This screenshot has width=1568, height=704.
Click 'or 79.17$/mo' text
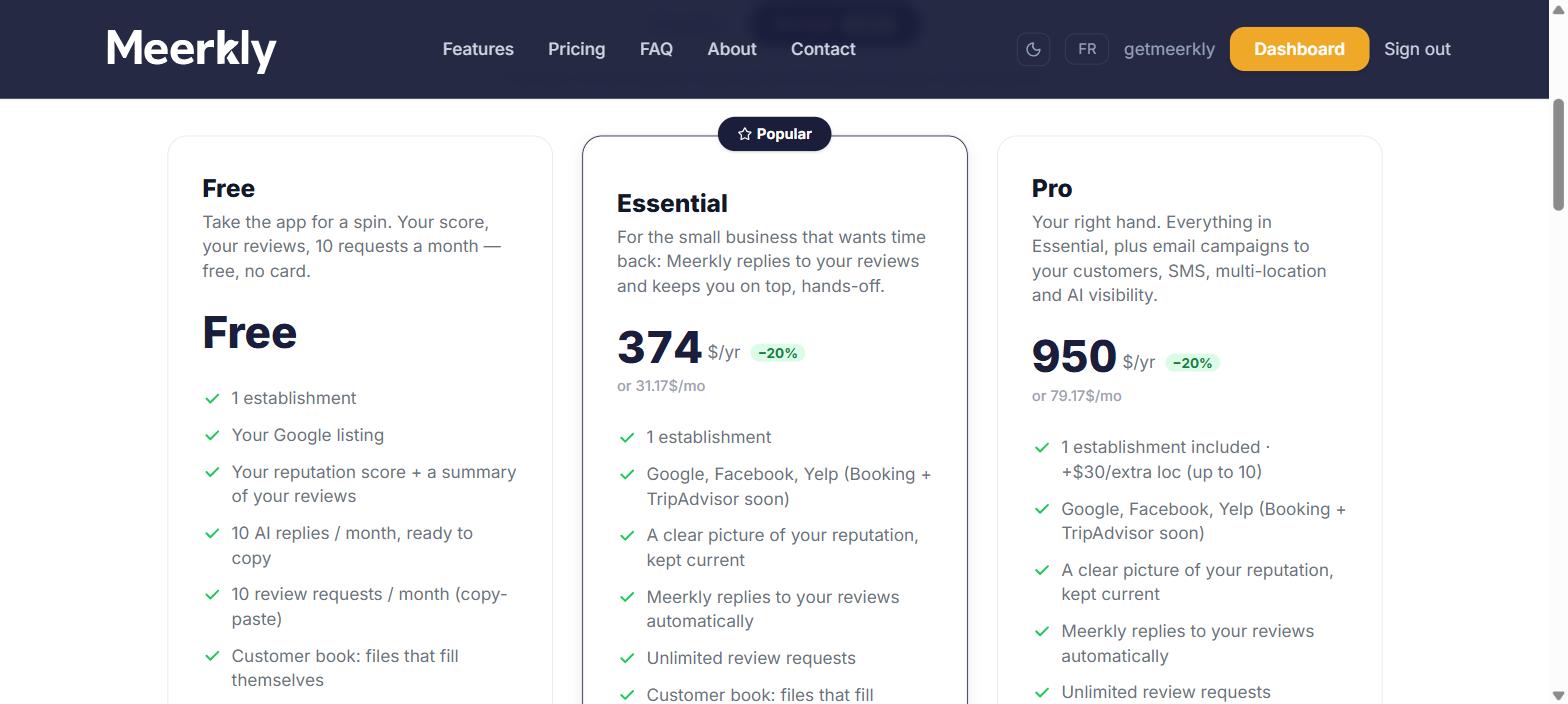point(1076,396)
